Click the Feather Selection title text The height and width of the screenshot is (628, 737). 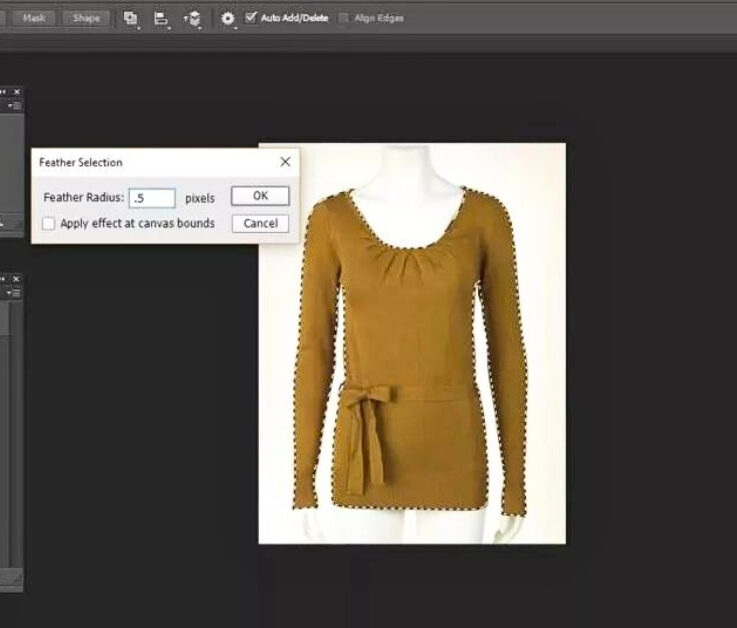tap(81, 163)
